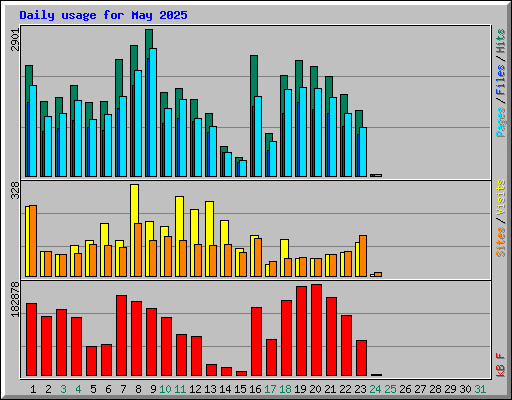Click day label 16 on the axis
Viewport: 512px width, 400px height.
[255, 389]
